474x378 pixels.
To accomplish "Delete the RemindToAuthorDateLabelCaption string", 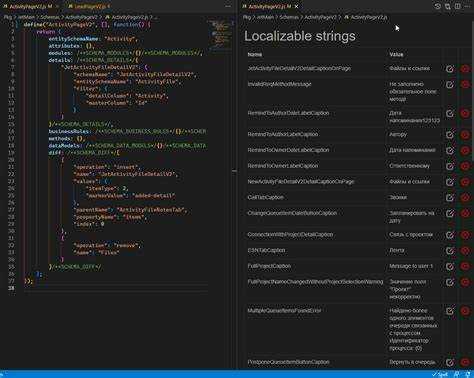I will [x=465, y=114].
